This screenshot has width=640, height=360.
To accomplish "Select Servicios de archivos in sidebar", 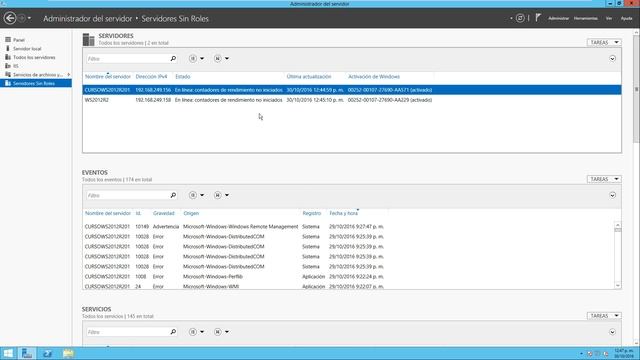I will pos(38,75).
